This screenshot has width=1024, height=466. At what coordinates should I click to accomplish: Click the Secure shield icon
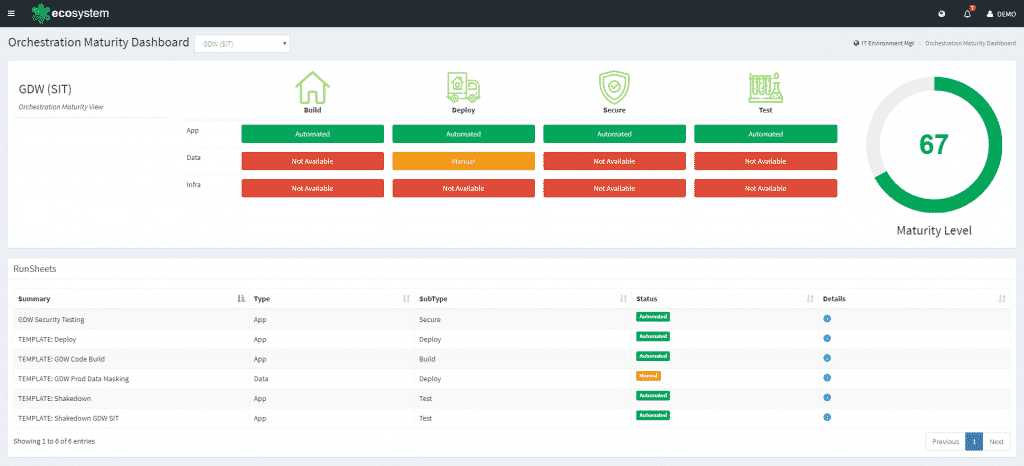[x=614, y=88]
